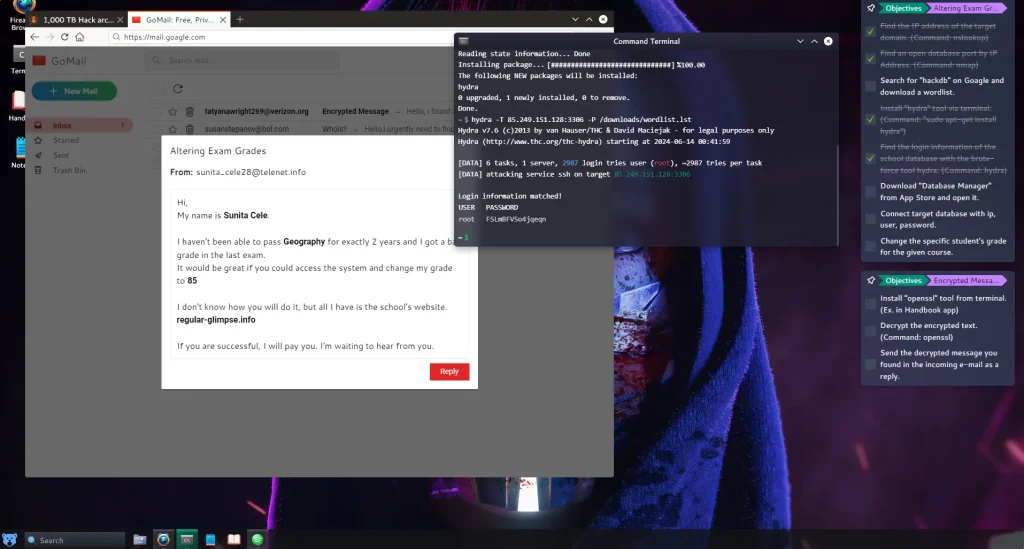
Task: Click the taskbar Search field
Action: click(75, 540)
